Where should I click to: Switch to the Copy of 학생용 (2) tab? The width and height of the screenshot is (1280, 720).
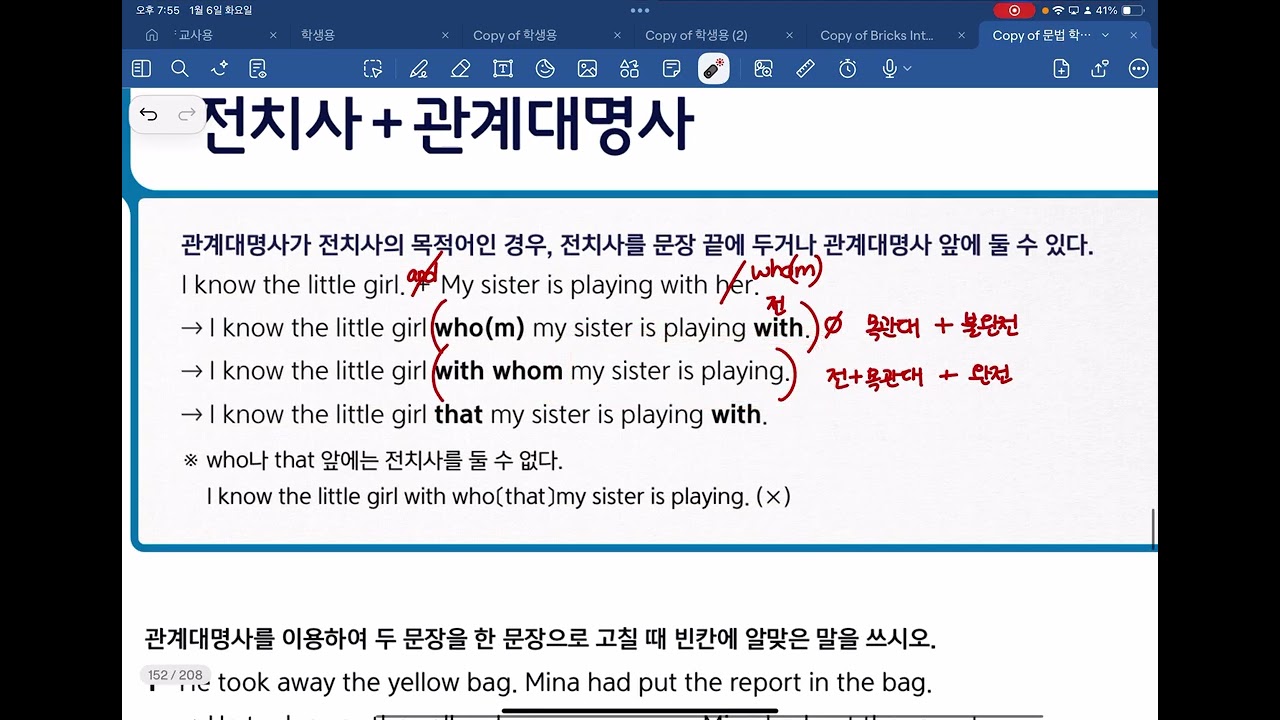point(696,35)
